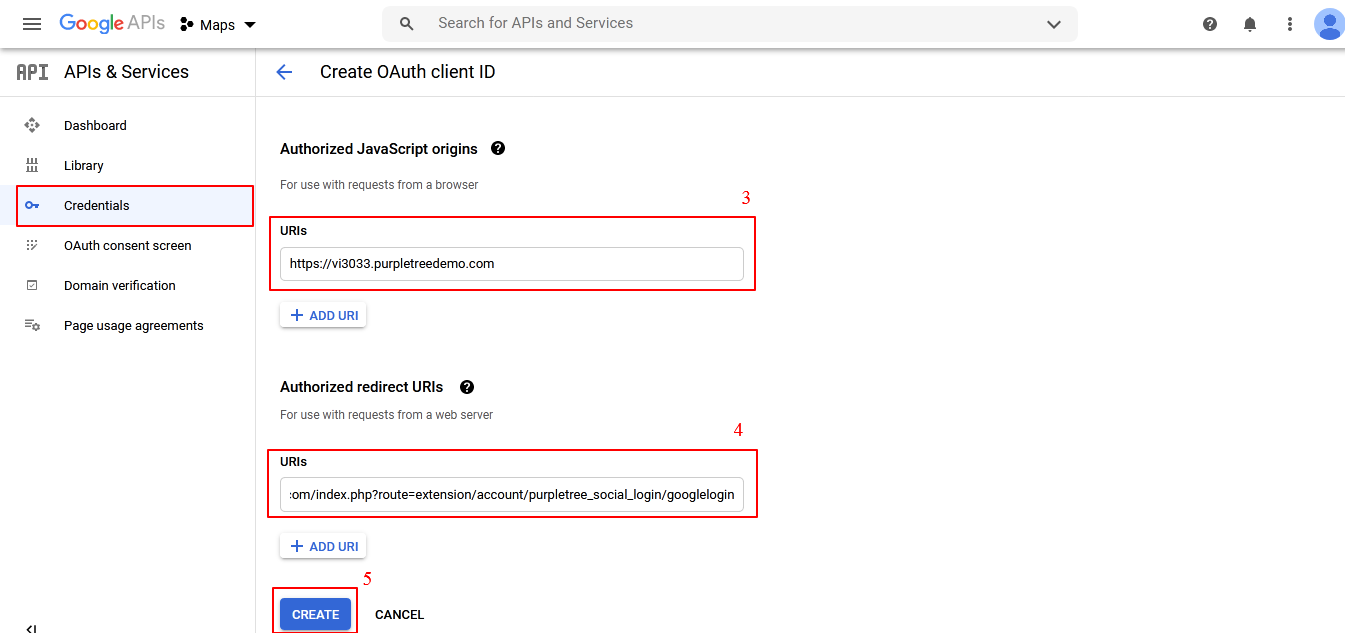Open the notifications bell
The image size is (1345, 633).
1250,24
